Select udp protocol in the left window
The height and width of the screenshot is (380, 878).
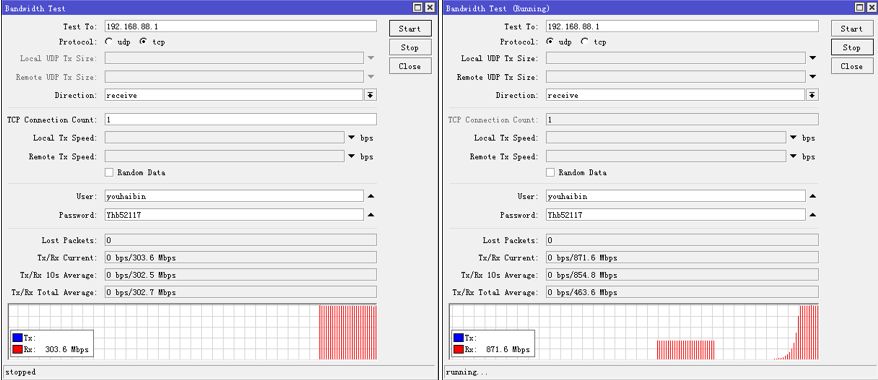coord(109,42)
